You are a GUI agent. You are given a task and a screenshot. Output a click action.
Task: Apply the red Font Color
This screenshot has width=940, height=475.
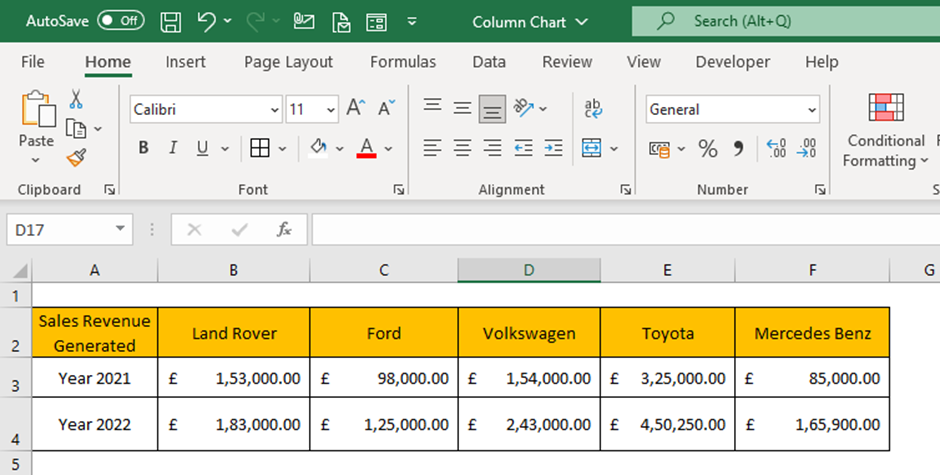click(366, 148)
